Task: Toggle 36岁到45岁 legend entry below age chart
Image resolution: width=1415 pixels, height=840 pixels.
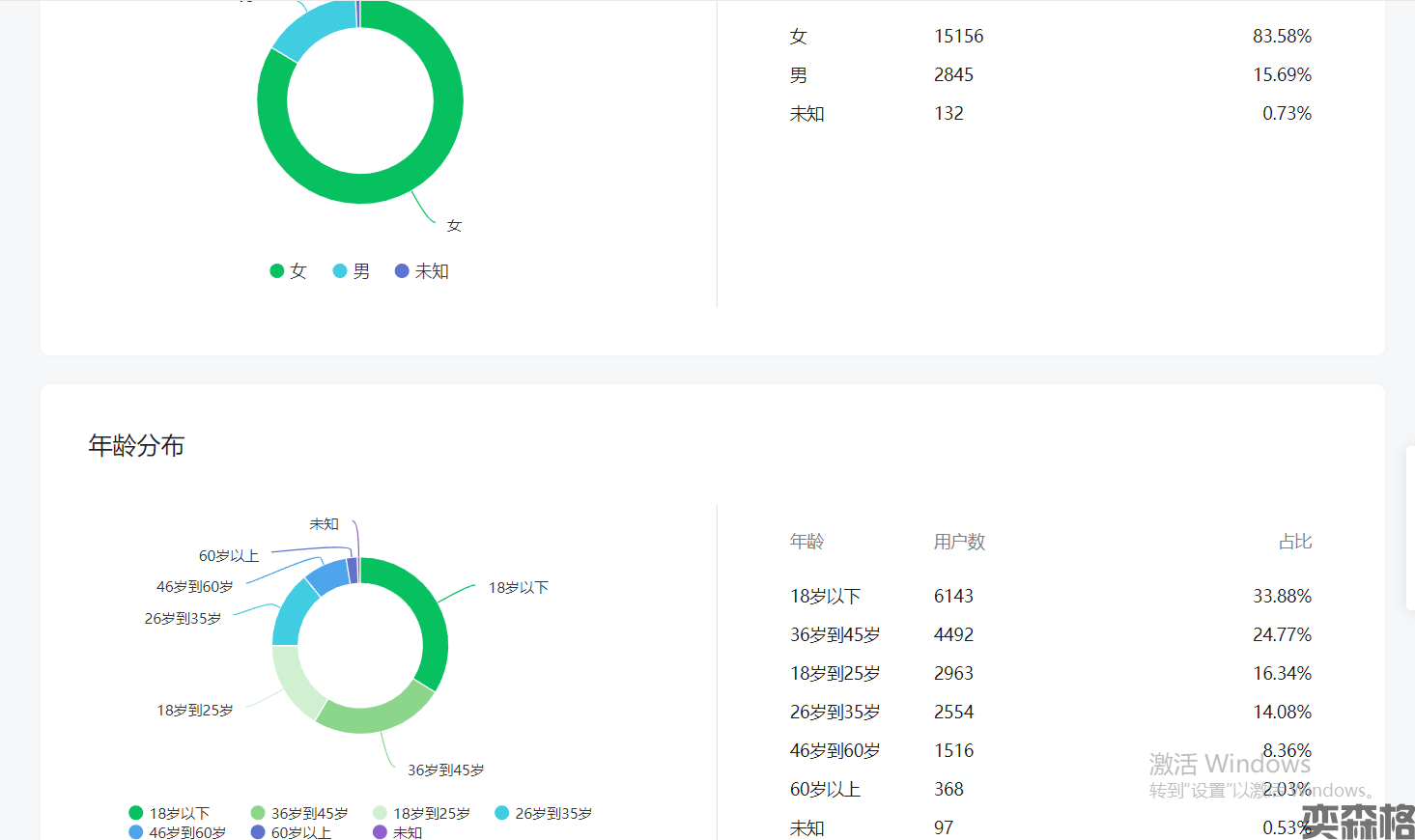Action: (299, 813)
